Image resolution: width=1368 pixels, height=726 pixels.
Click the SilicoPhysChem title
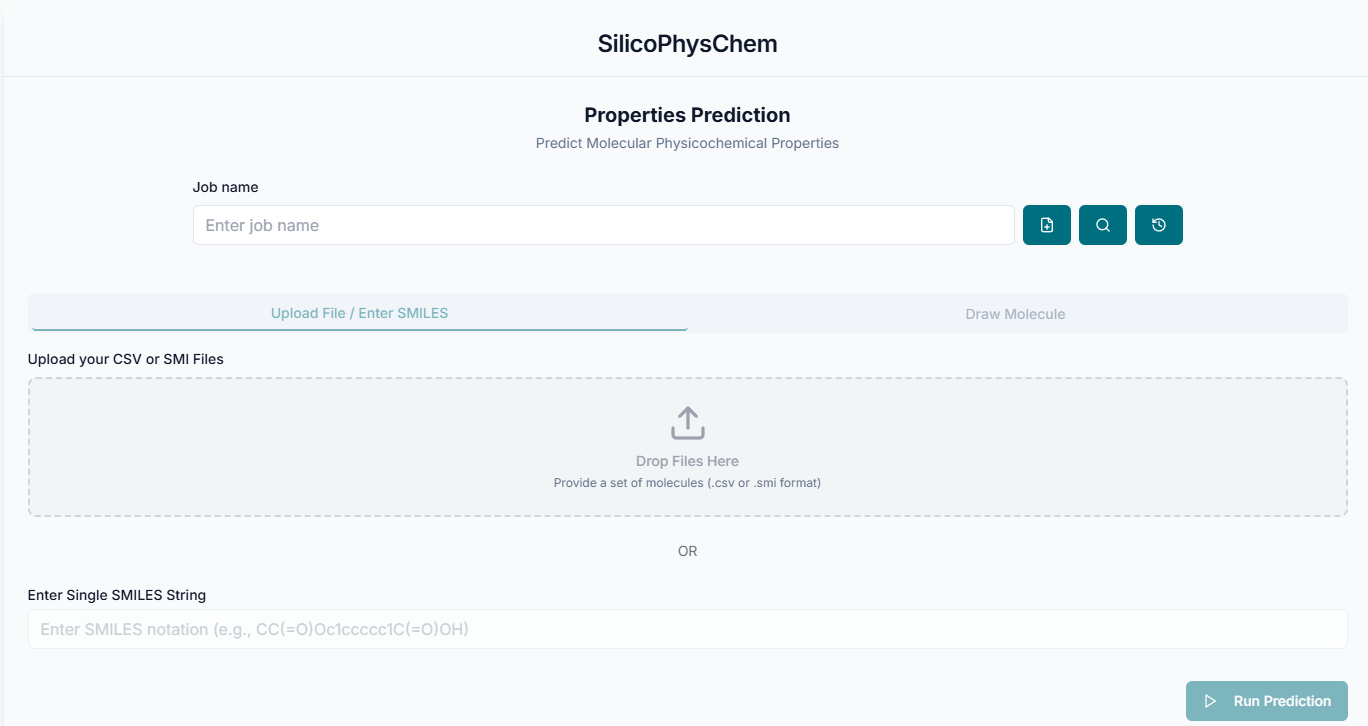tap(687, 43)
